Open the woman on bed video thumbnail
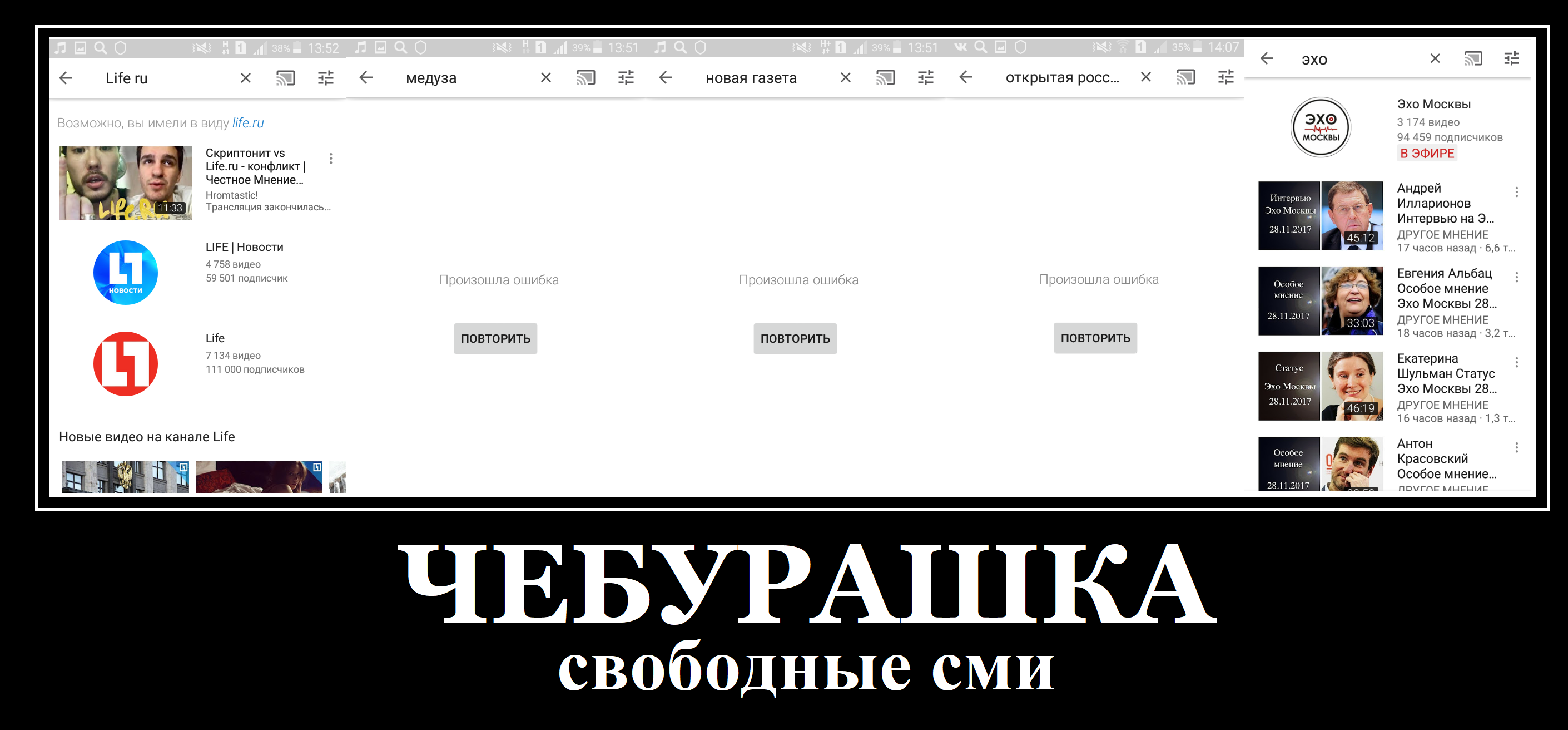 (x=259, y=477)
